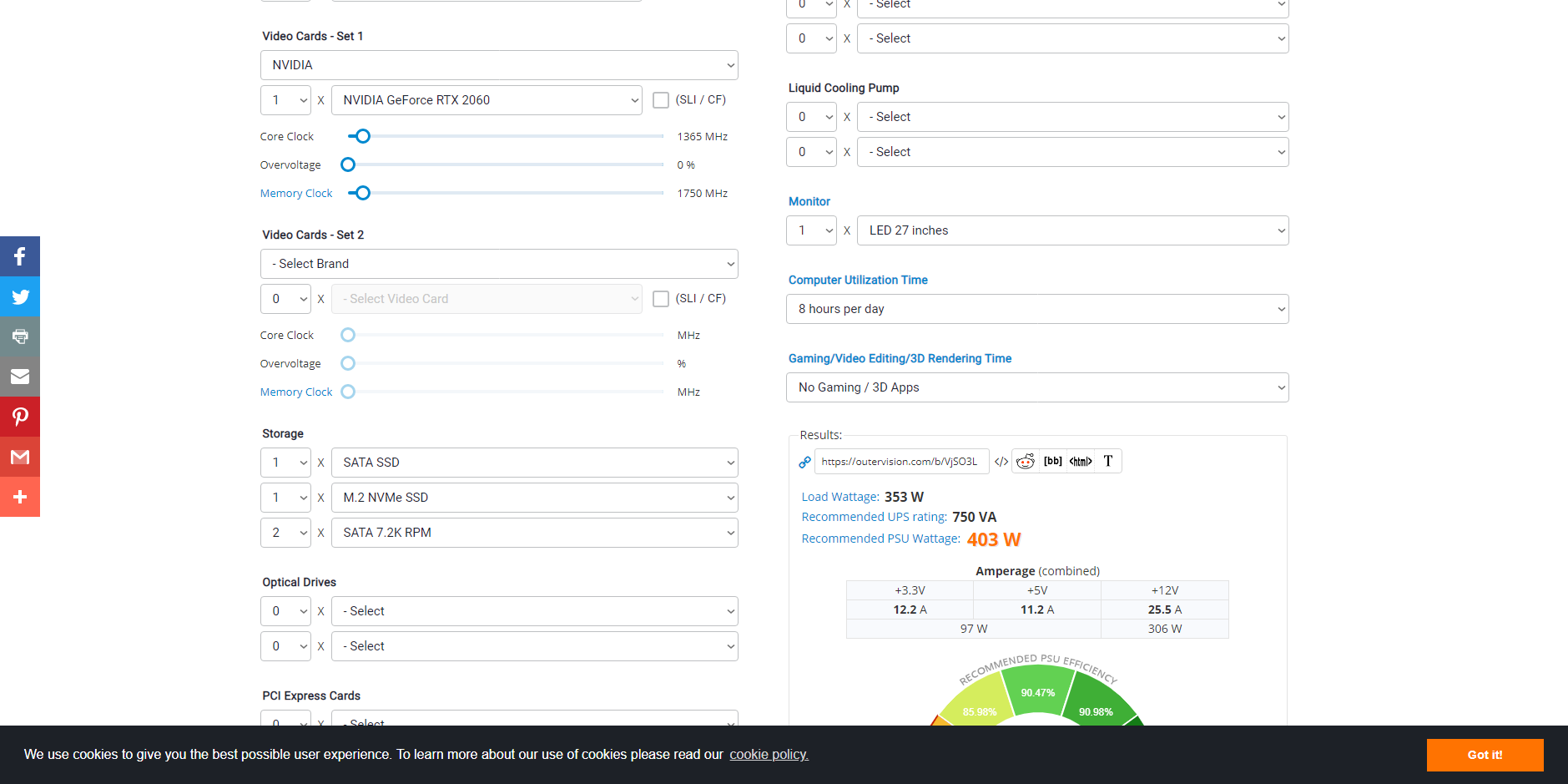Share page via Facebook sidebar icon

coord(20,256)
